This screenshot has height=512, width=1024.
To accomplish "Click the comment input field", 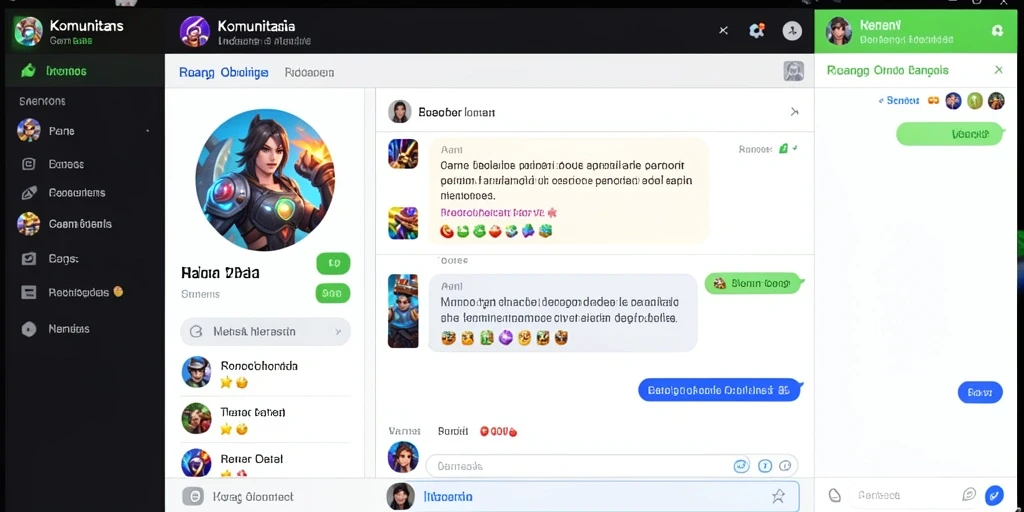I will coord(611,466).
